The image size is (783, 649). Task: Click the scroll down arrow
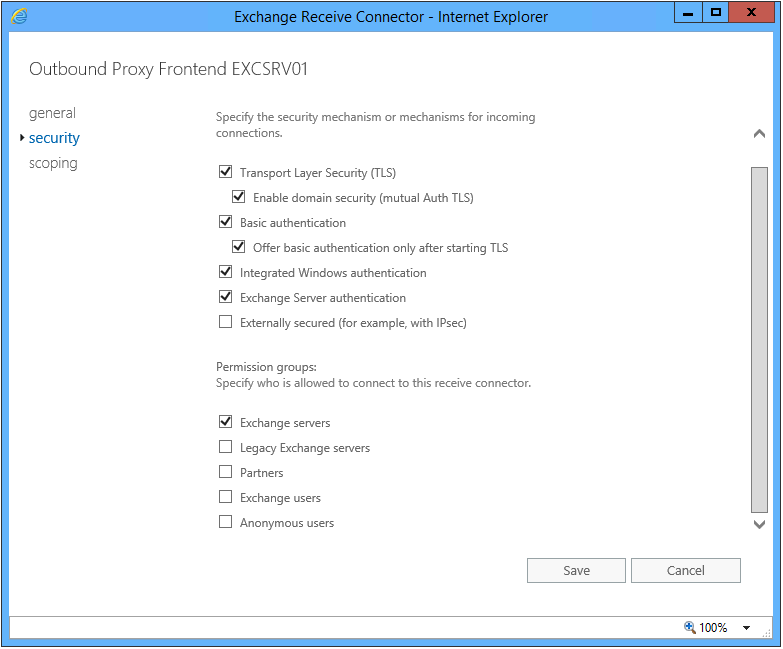click(x=760, y=524)
